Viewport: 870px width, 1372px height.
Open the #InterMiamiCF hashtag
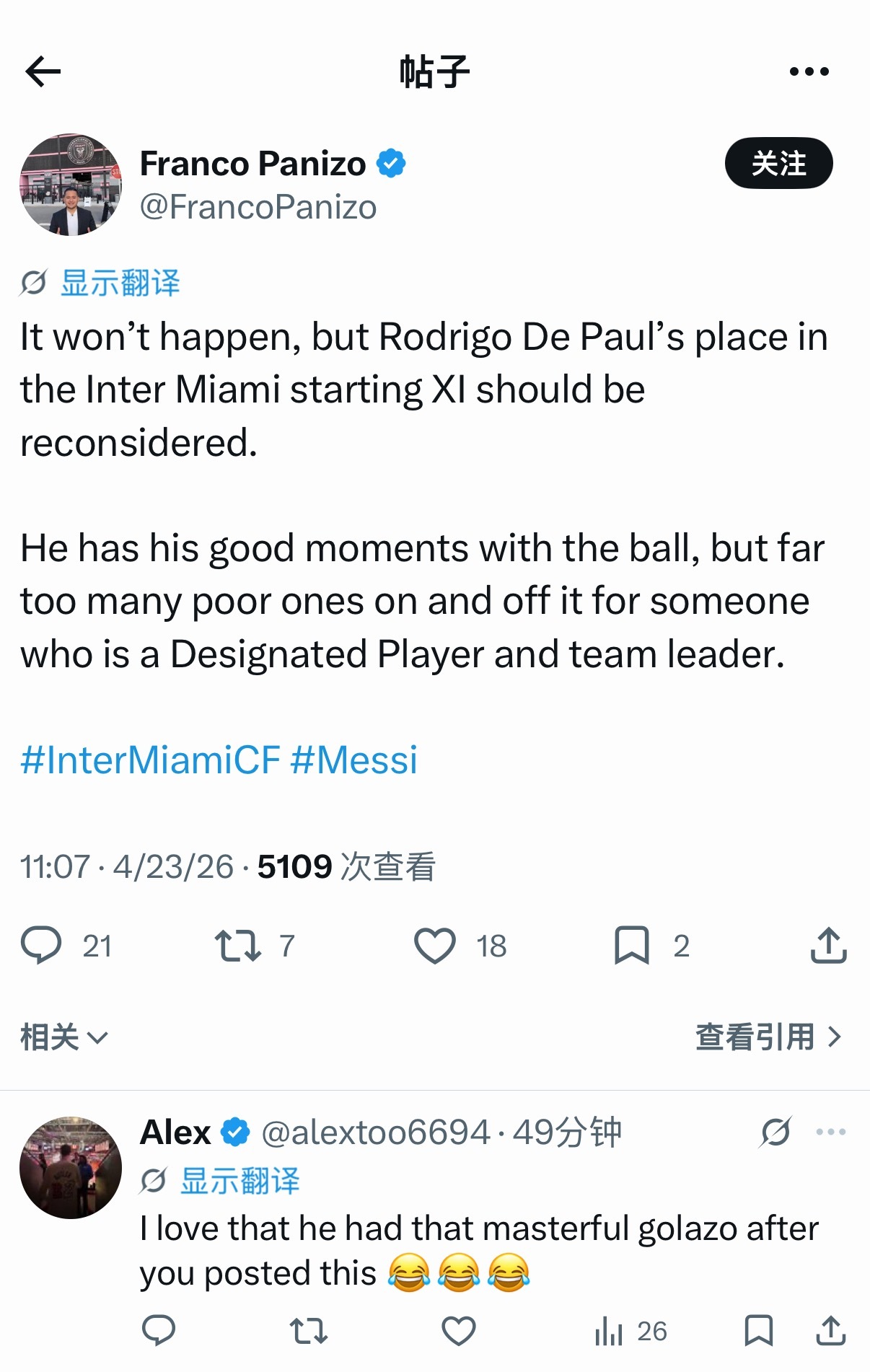[150, 760]
